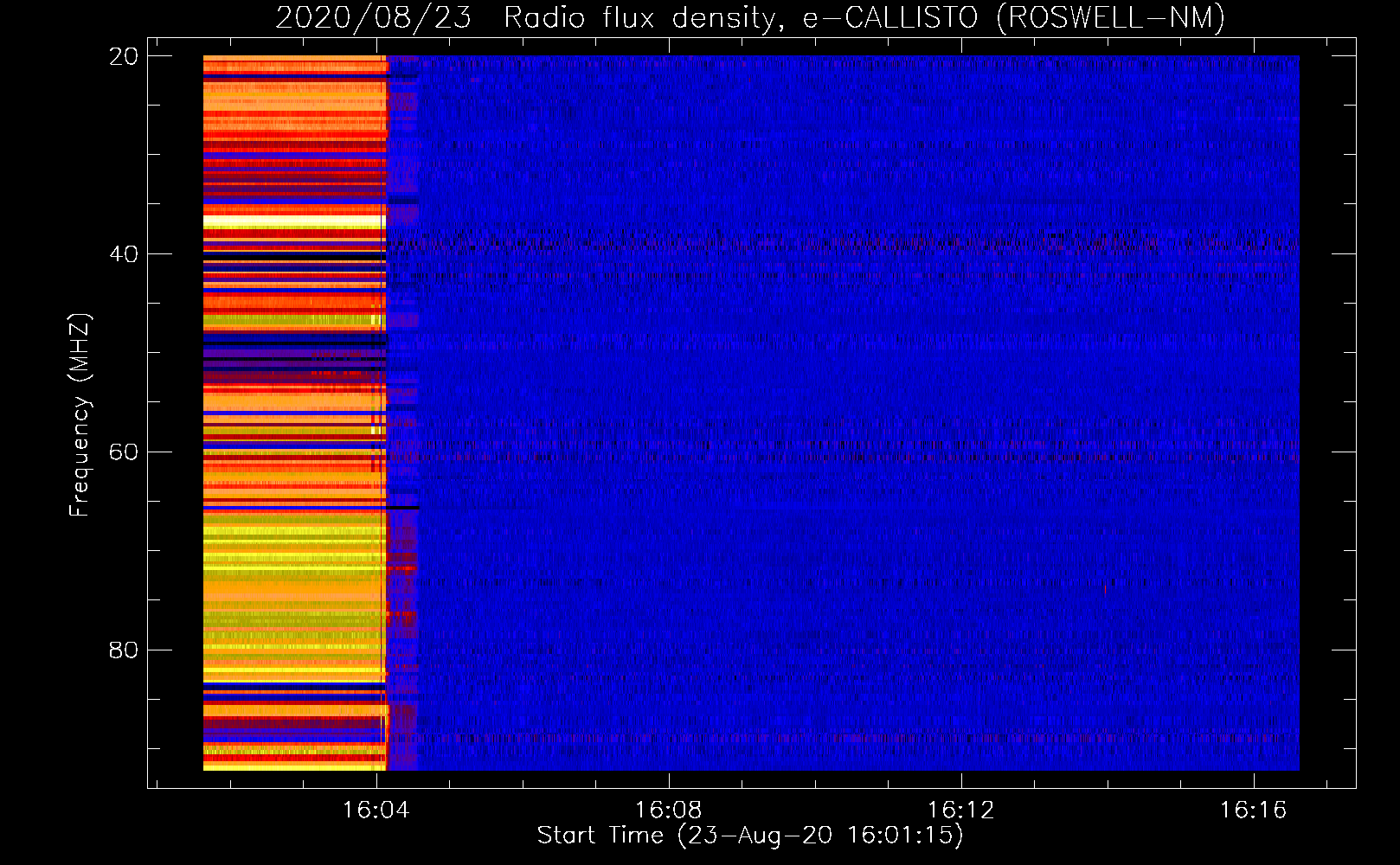
Task: Click the bright white band near 37 MHz
Action: tap(294, 222)
